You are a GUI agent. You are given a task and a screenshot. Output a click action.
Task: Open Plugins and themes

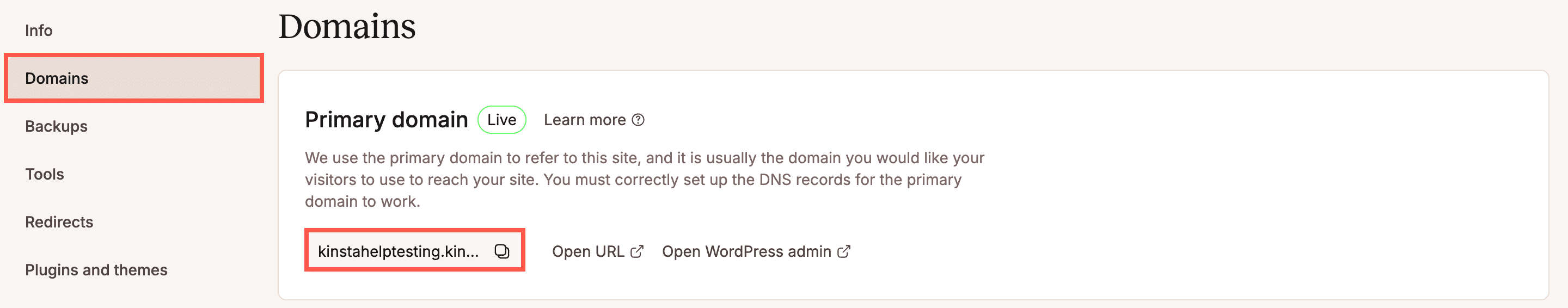(x=96, y=270)
